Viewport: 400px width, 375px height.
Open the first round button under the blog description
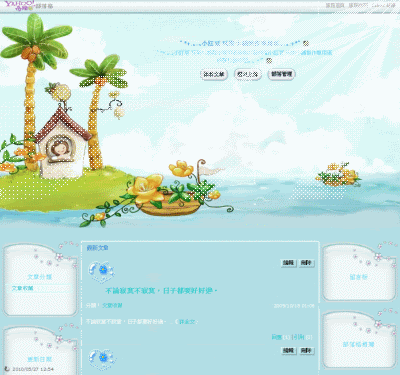click(x=214, y=74)
